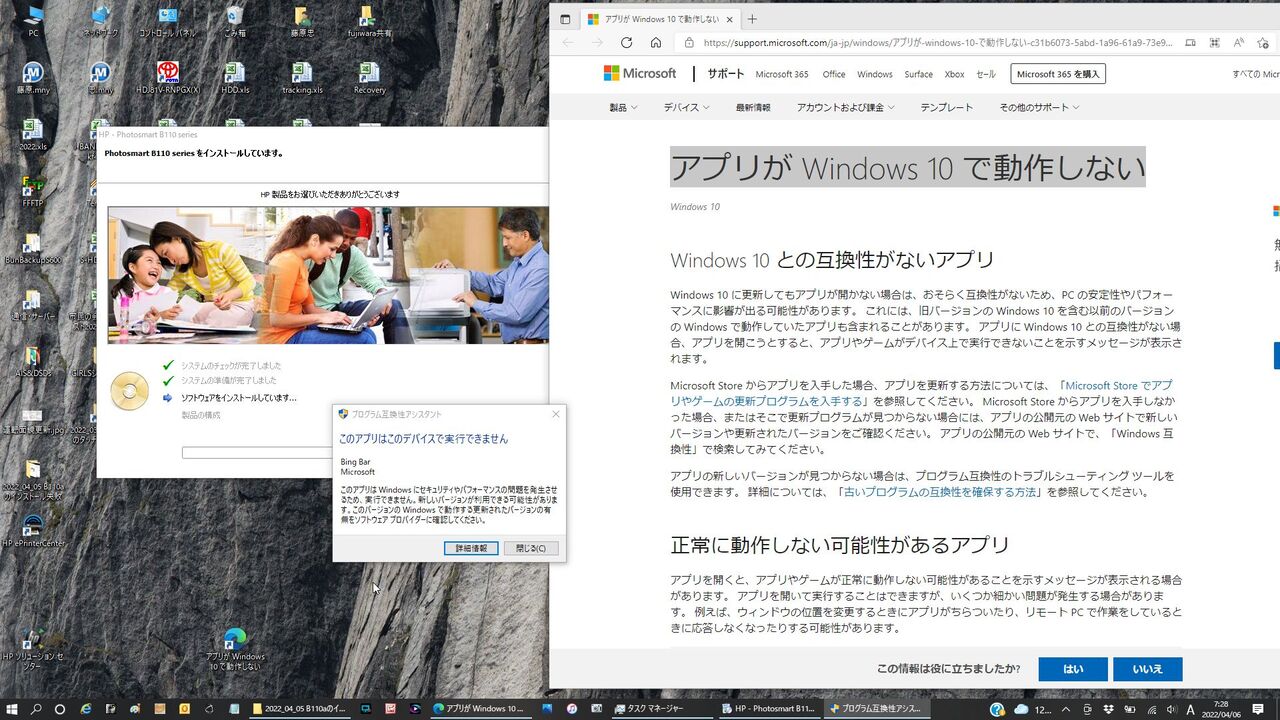Open the ネットワーク desktop icon
The image size is (1280, 720).
coord(100,20)
